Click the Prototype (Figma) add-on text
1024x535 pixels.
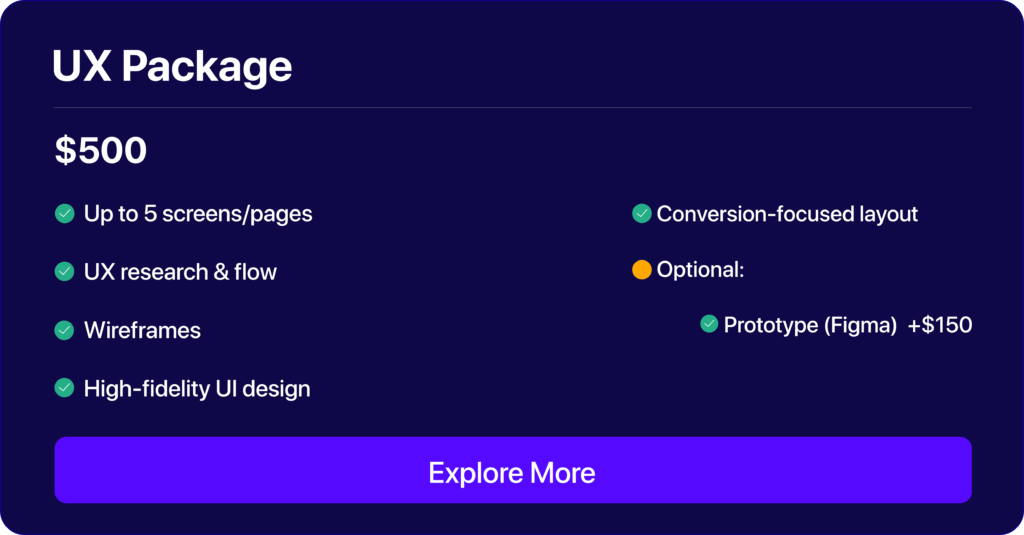tap(810, 325)
